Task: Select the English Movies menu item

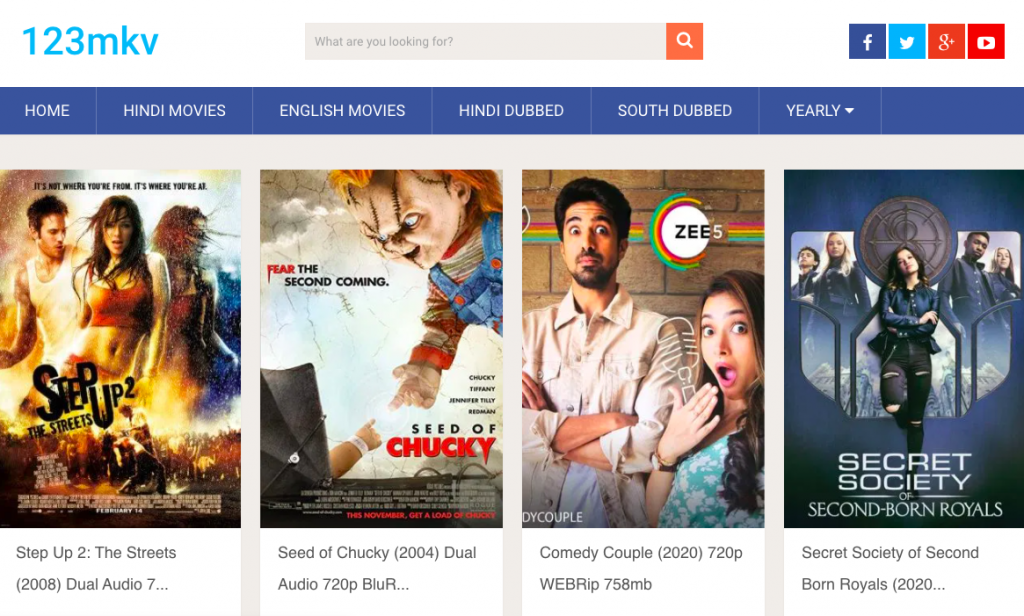Action: (342, 111)
